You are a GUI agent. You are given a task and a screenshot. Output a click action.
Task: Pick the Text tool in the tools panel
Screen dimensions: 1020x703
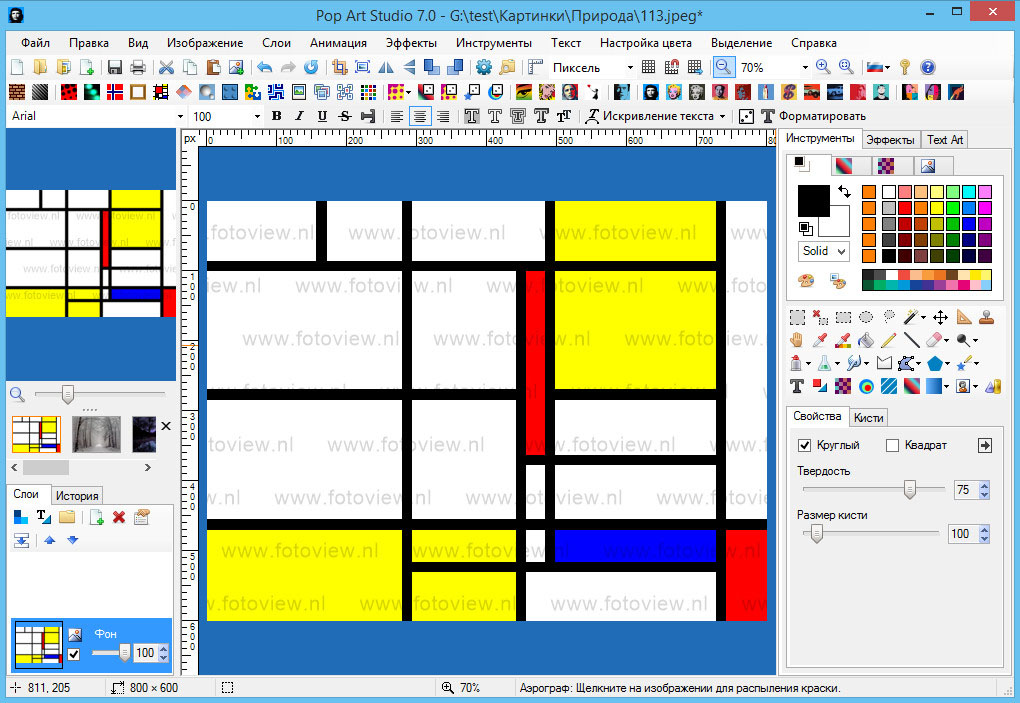[797, 386]
